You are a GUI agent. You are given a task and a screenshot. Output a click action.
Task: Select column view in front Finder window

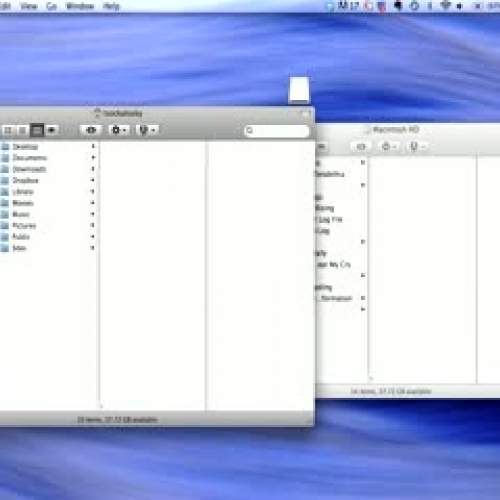click(x=37, y=130)
